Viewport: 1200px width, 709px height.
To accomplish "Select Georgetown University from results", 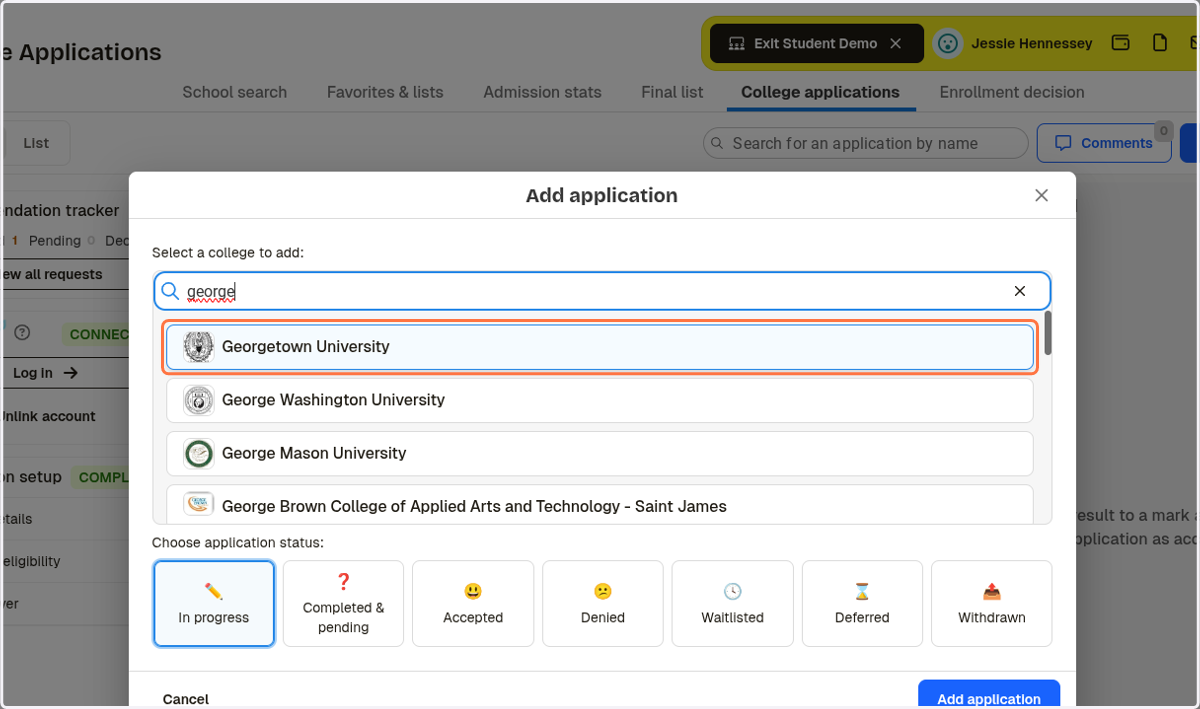I will 600,347.
